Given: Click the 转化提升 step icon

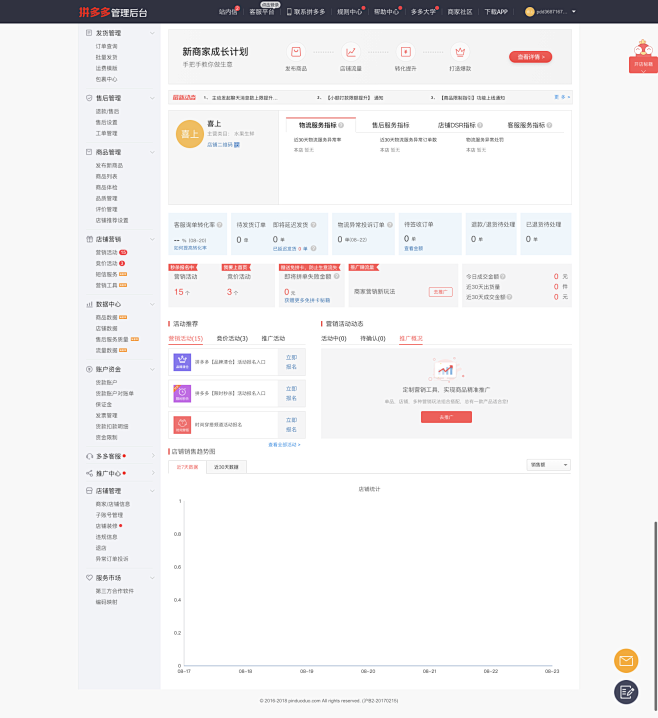Looking at the screenshot, I should tap(405, 52).
